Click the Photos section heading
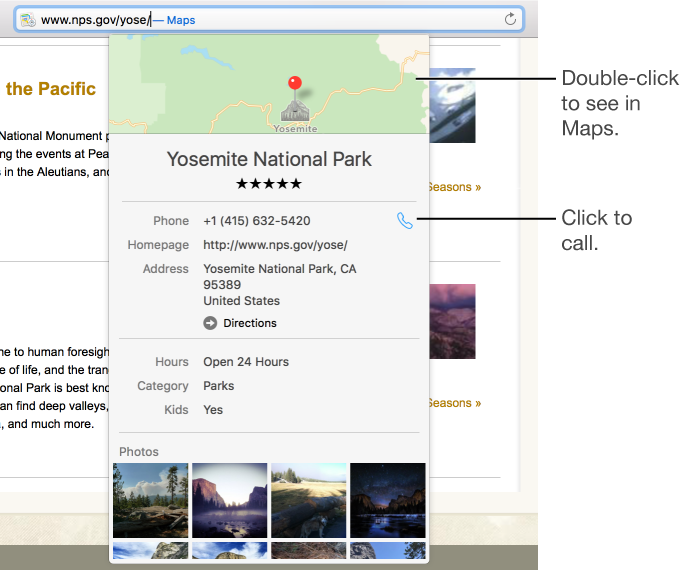This screenshot has width=690, height=570. pos(139,452)
